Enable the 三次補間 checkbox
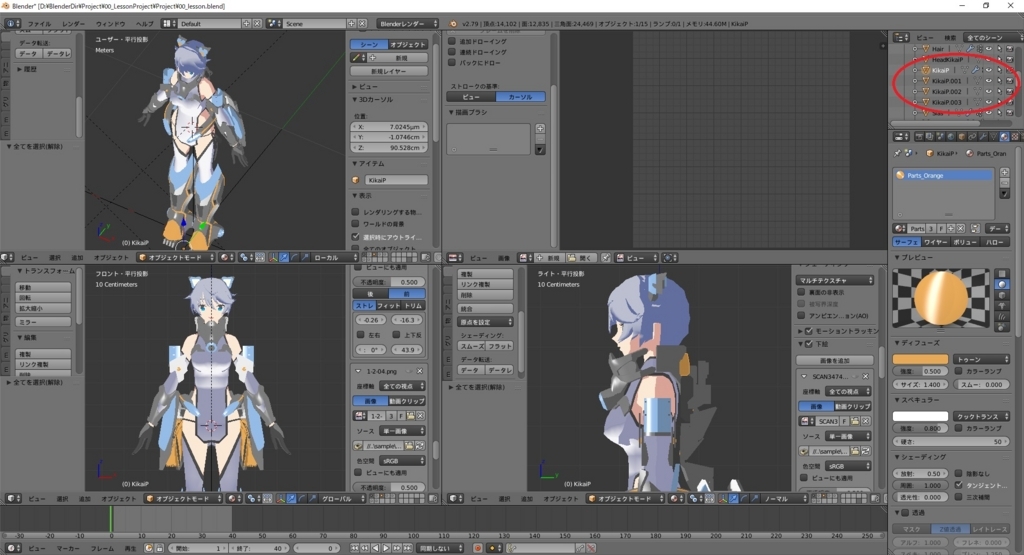1024x555 pixels. [x=958, y=497]
